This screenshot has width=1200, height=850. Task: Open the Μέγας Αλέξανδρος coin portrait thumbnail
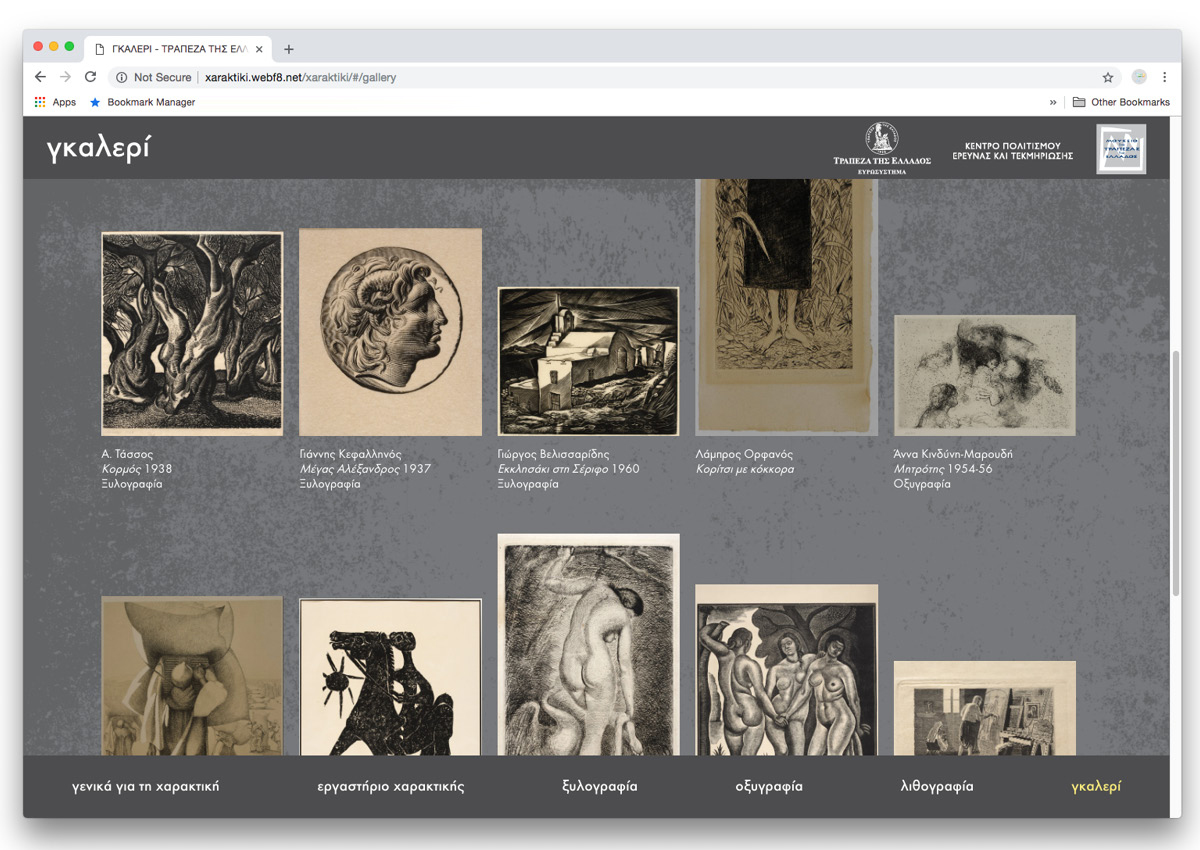[x=390, y=332]
